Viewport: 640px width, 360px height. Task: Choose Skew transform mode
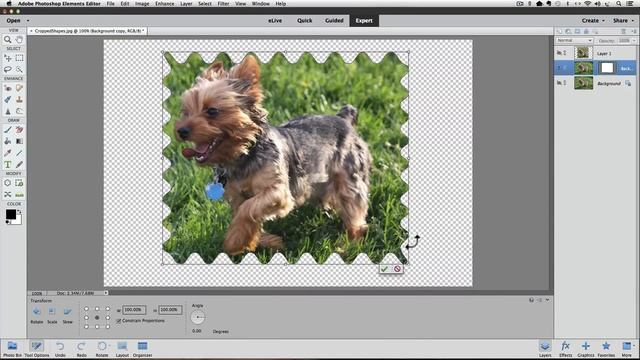(67, 315)
